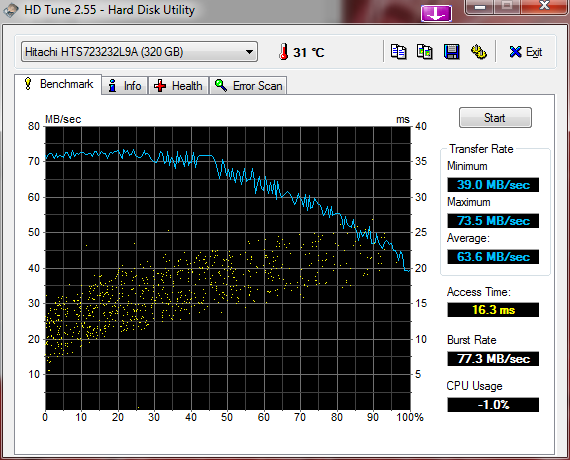Click the Health tab red cross icon

pos(160,86)
